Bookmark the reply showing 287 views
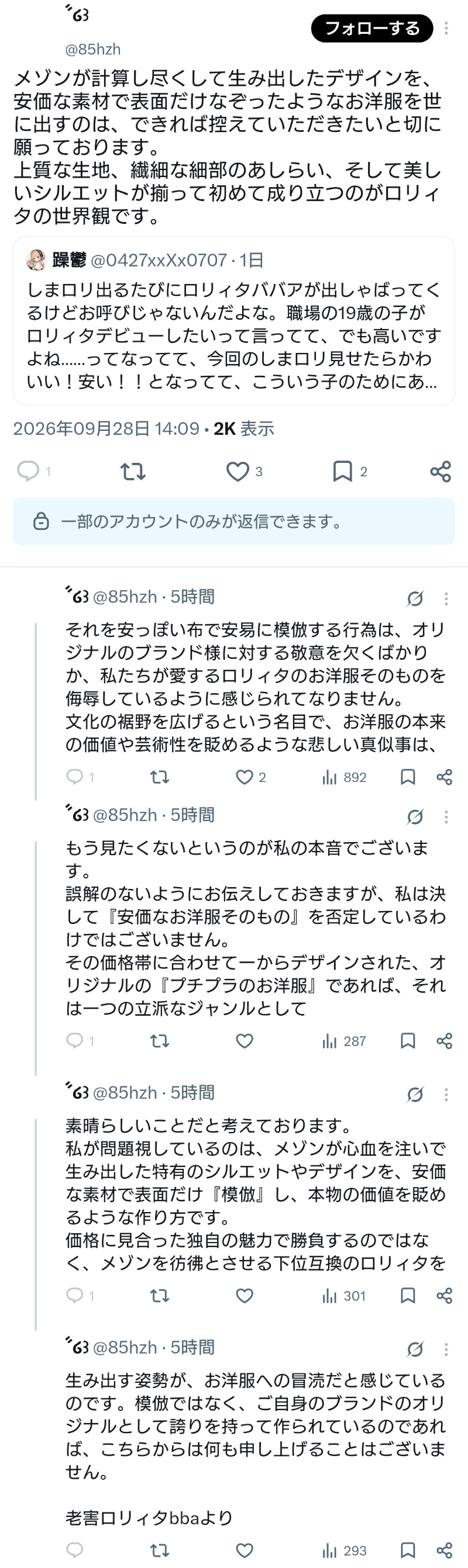468x1568 pixels. coord(408,1041)
